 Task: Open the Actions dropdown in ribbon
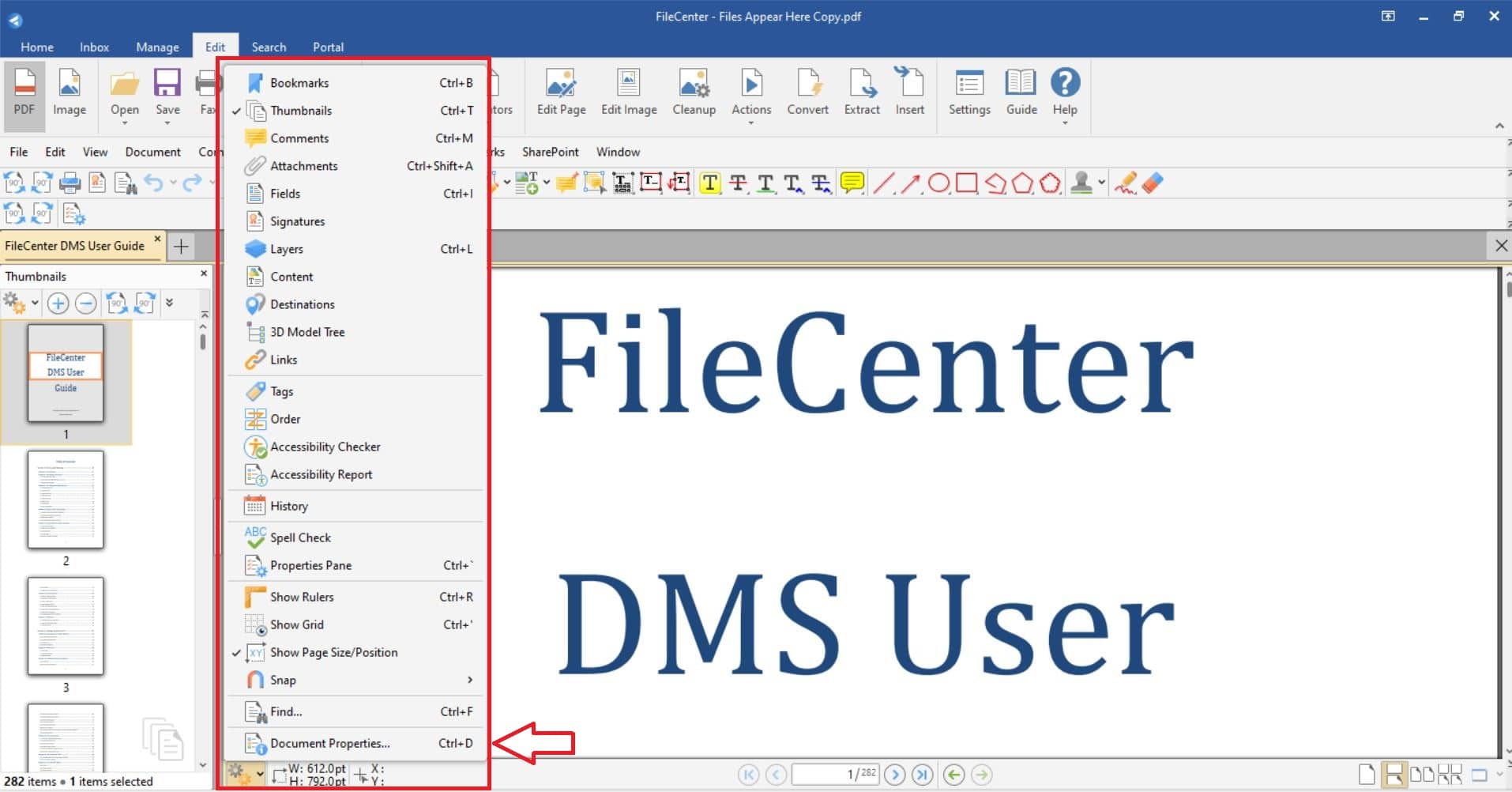click(750, 123)
